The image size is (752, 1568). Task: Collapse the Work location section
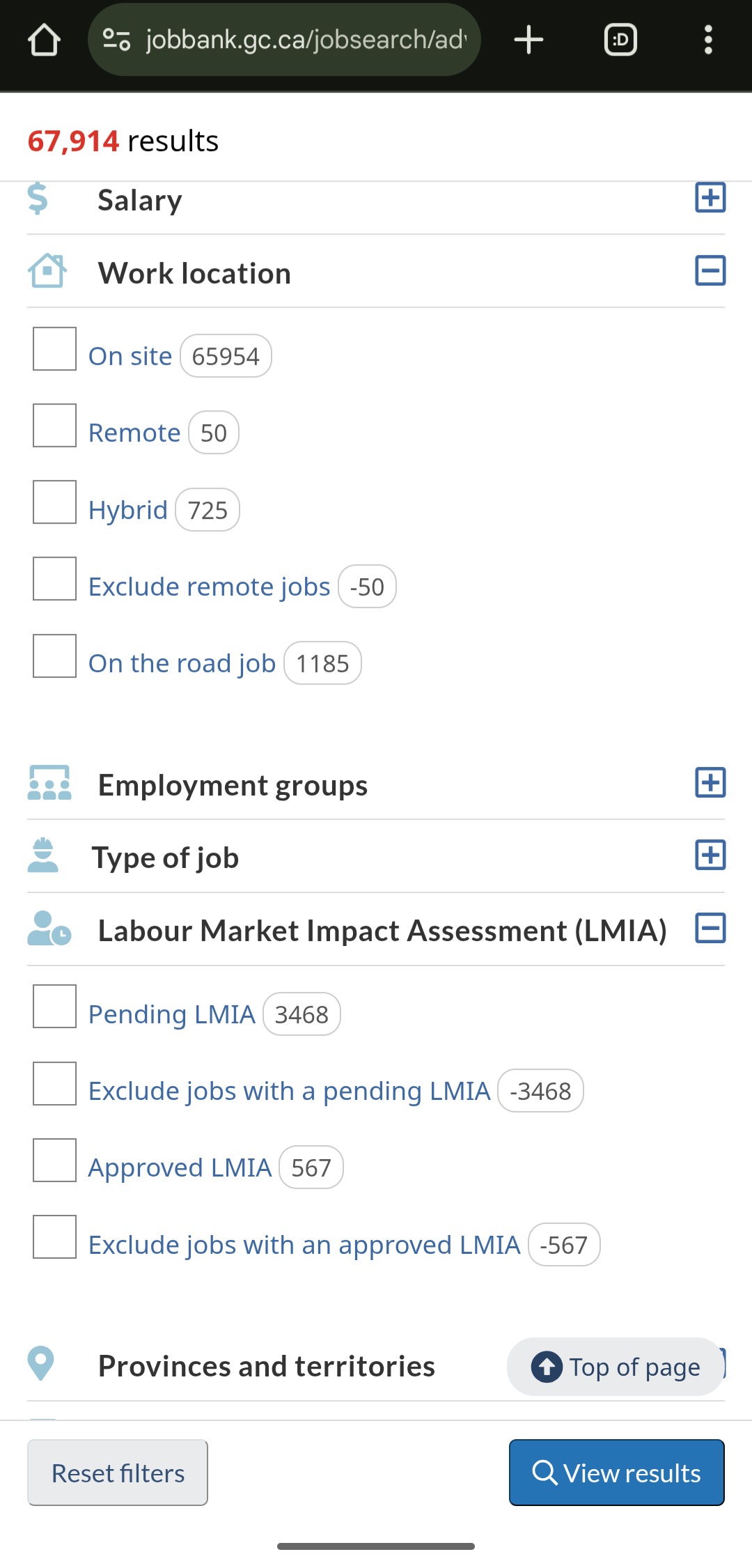710,271
